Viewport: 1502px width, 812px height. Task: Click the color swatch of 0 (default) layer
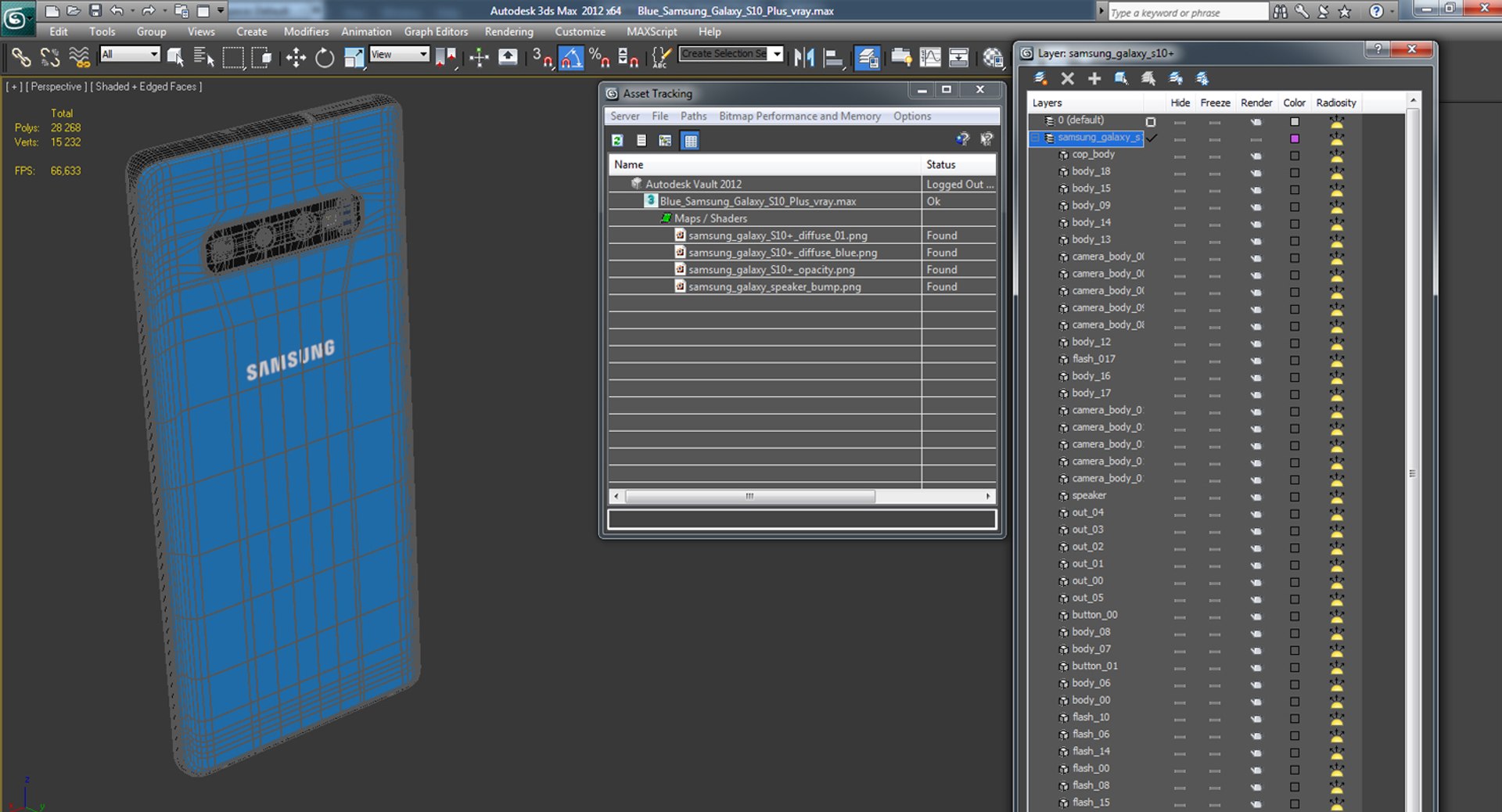[x=1295, y=121]
